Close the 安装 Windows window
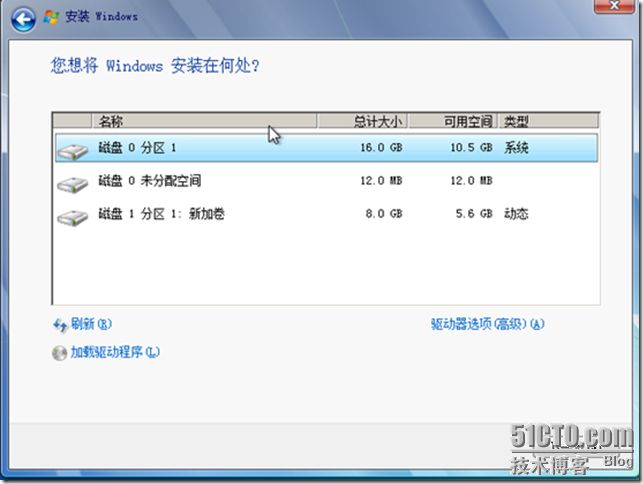Screen dimensions: 643x484 pyautogui.click(x=614, y=6)
